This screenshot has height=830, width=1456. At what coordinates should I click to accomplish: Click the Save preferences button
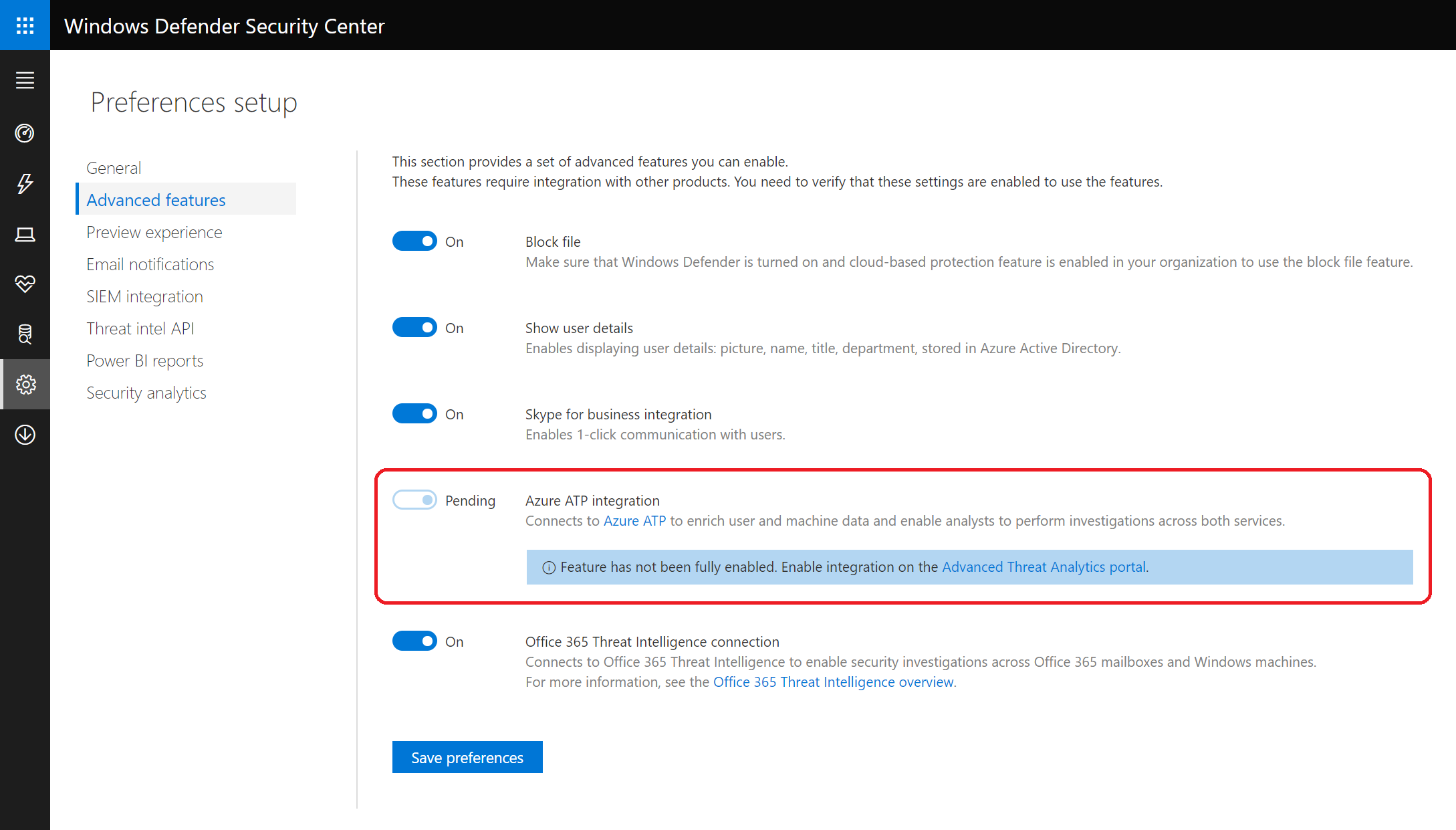click(x=467, y=757)
